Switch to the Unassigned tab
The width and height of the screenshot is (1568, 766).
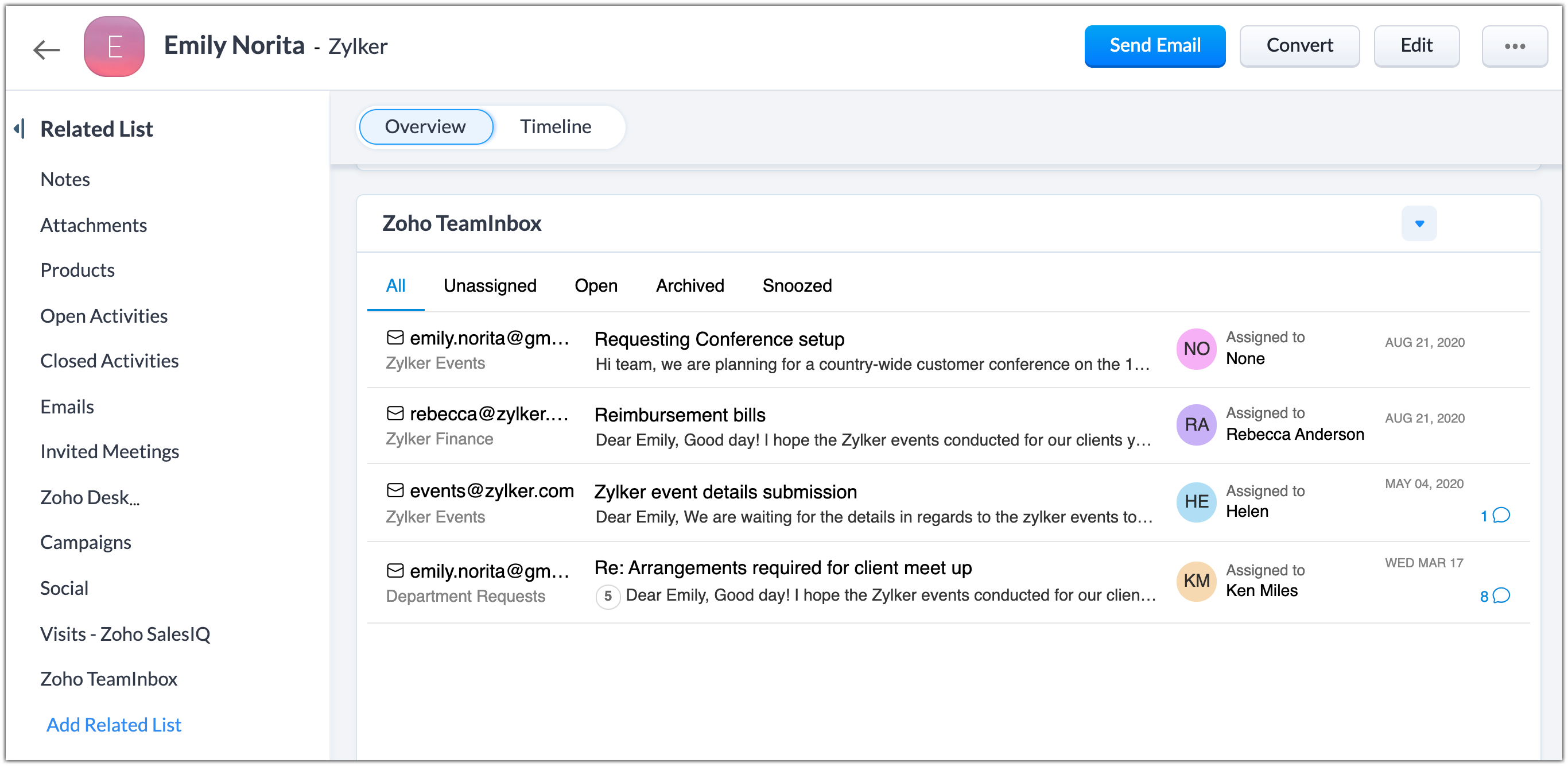click(x=490, y=285)
